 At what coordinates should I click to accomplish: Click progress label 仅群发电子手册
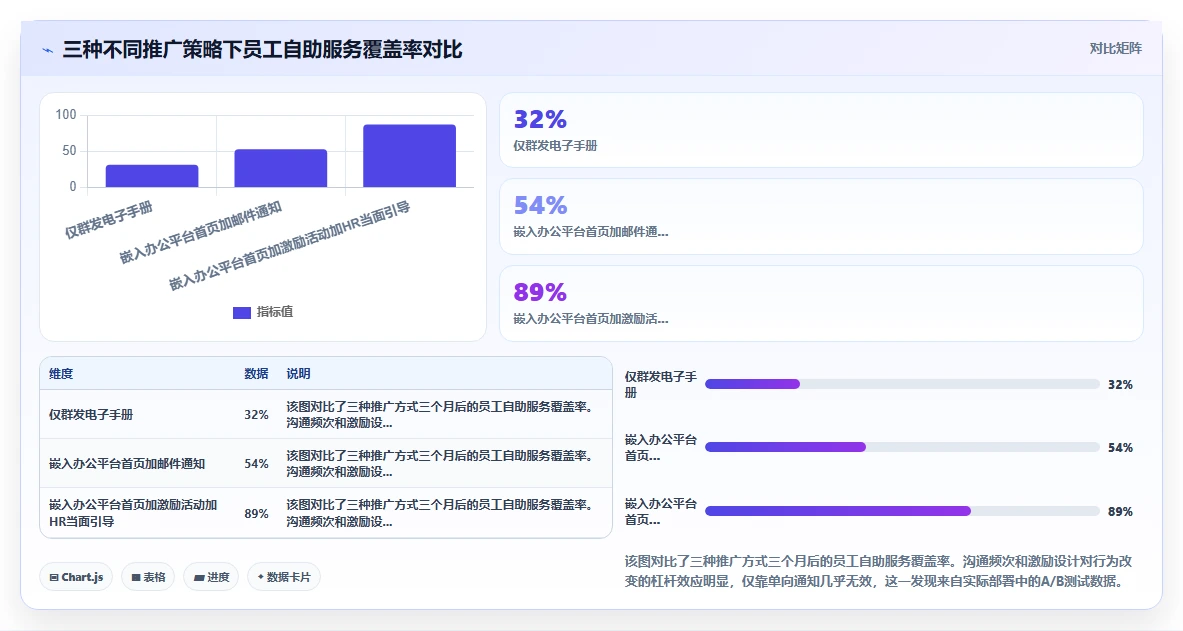(661, 384)
